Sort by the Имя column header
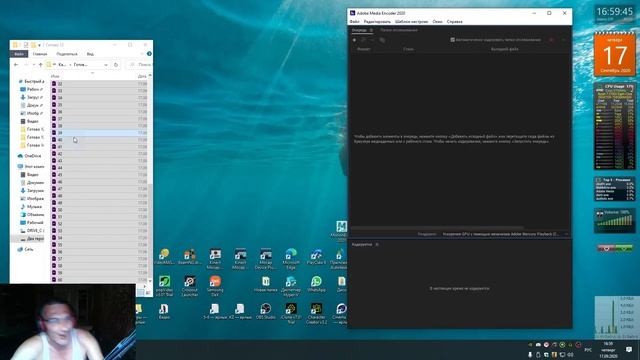This screenshot has height=360, width=640. pos(55,76)
